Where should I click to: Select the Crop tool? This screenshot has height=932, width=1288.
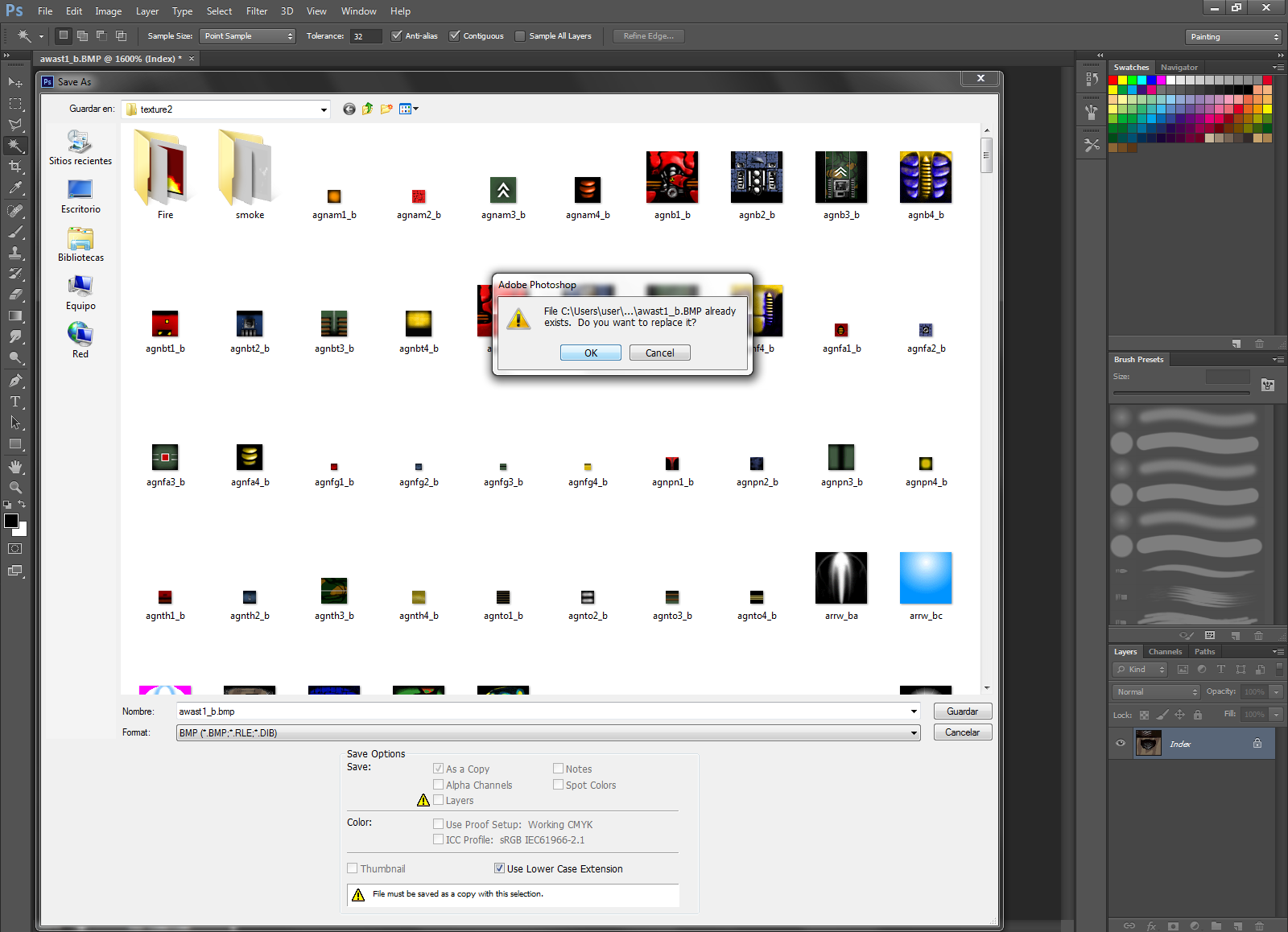[x=15, y=167]
